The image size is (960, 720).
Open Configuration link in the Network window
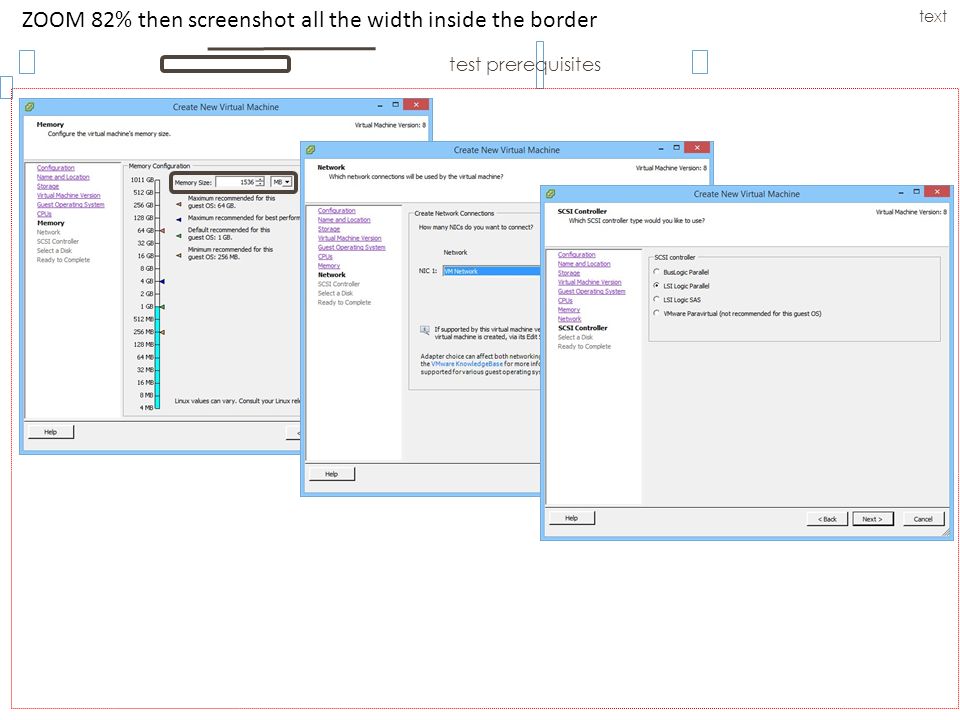click(337, 211)
